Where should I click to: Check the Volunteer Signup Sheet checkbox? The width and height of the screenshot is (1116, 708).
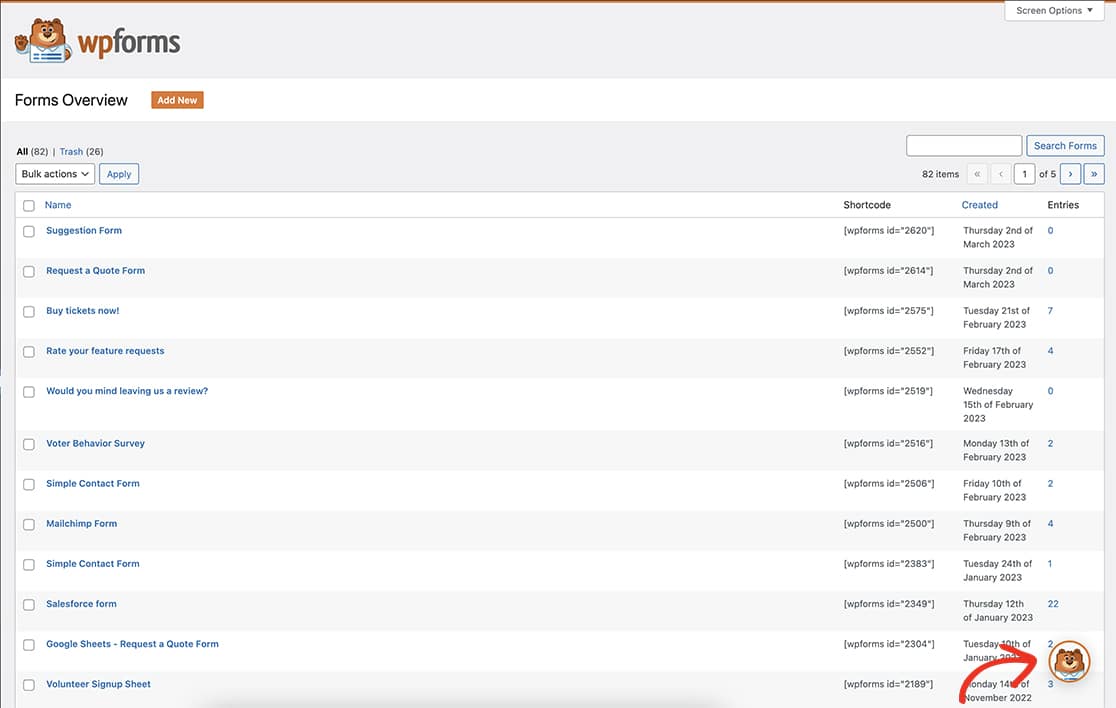coord(28,685)
